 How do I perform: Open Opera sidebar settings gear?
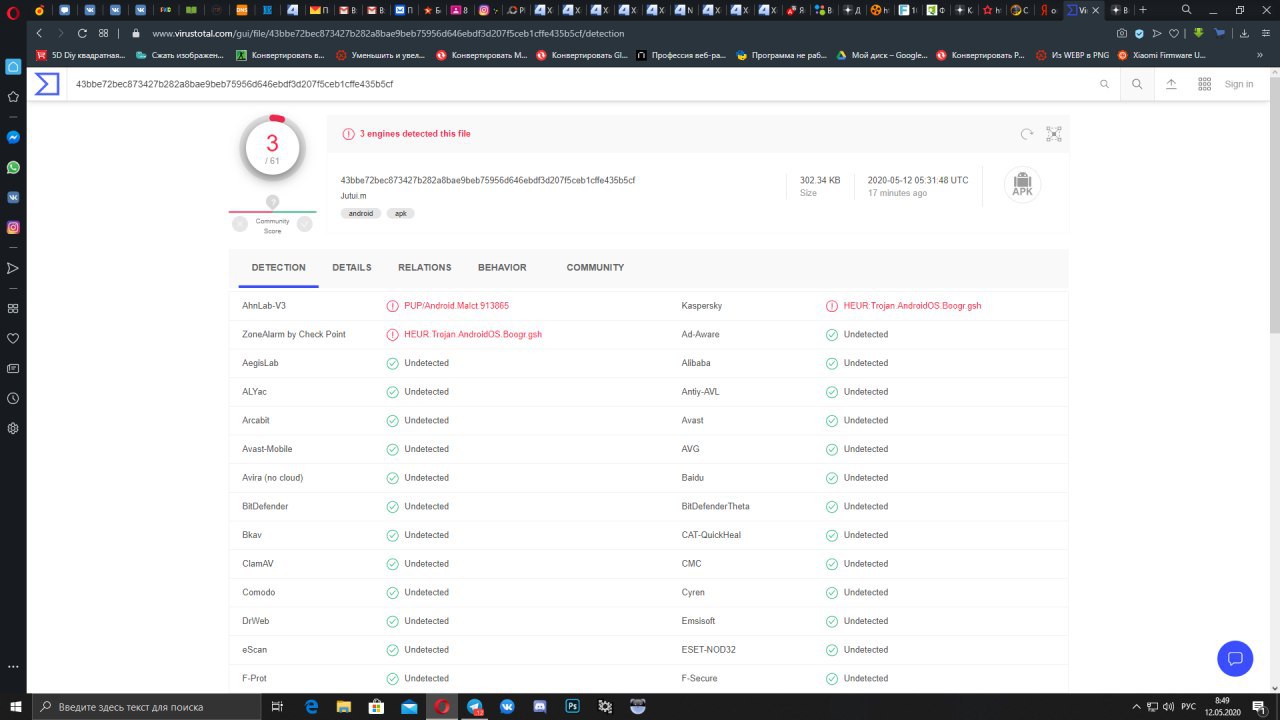[x=13, y=428]
